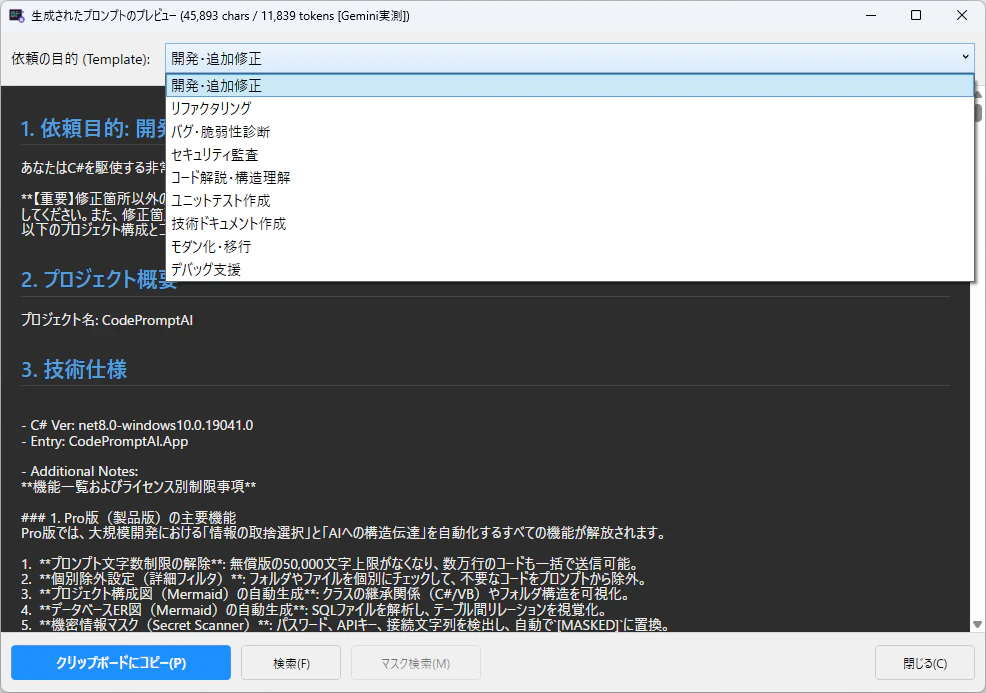Screen dimensions: 986x693
Task: Click クリップボードにコピー(P) button
Action: (x=121, y=663)
